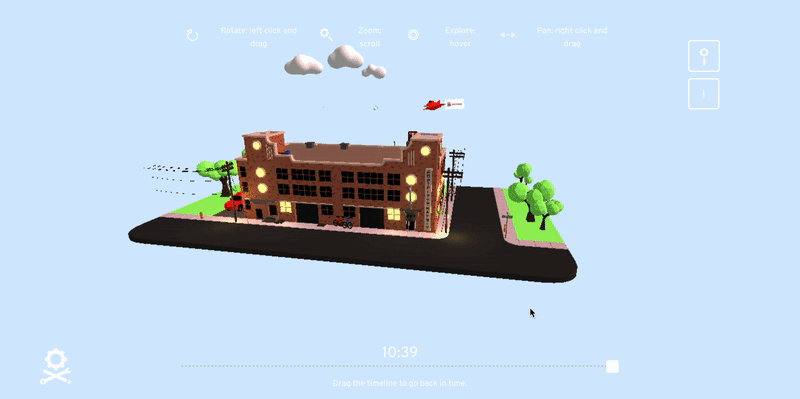Open the key legend button

(x=704, y=56)
